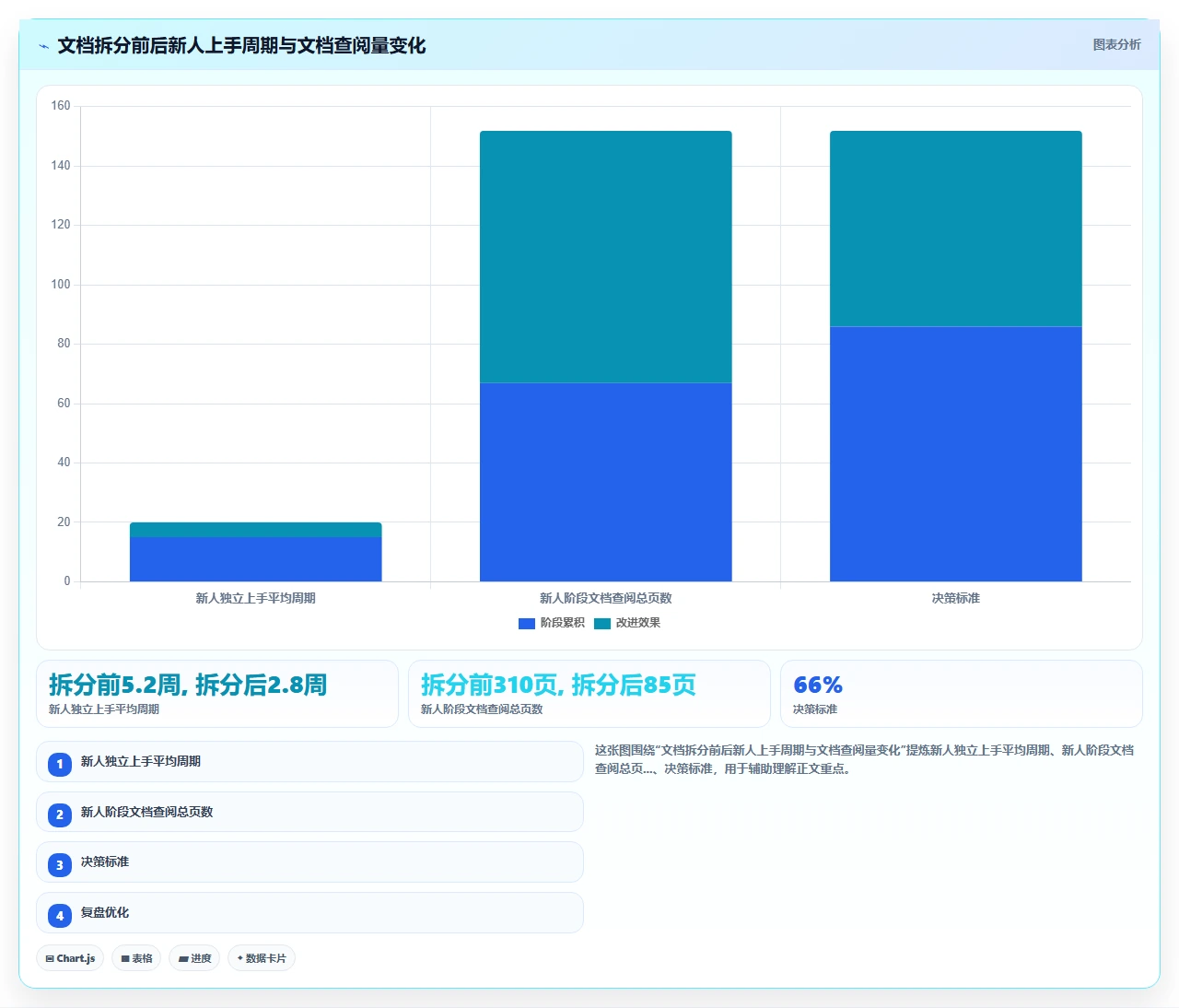Screen dimensions: 1179x1008
Task: Click the title 文档拆分前后新人上手周期与文档查阅量变化
Action: (x=241, y=46)
